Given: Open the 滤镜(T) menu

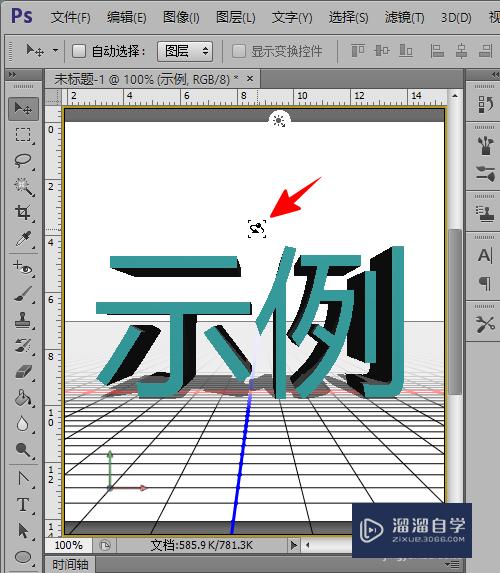Looking at the screenshot, I should pos(404,17).
